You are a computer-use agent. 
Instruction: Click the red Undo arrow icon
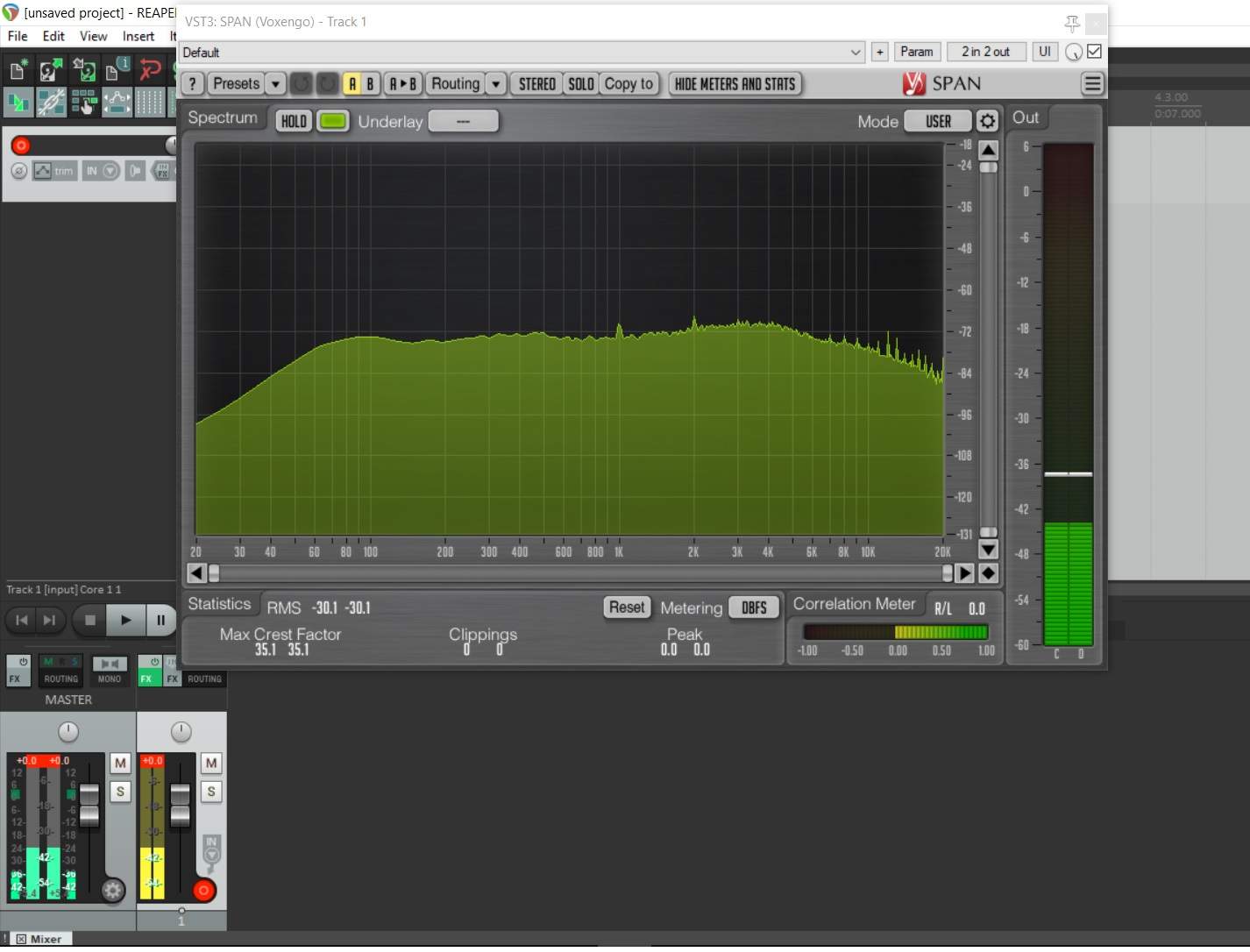(151, 69)
